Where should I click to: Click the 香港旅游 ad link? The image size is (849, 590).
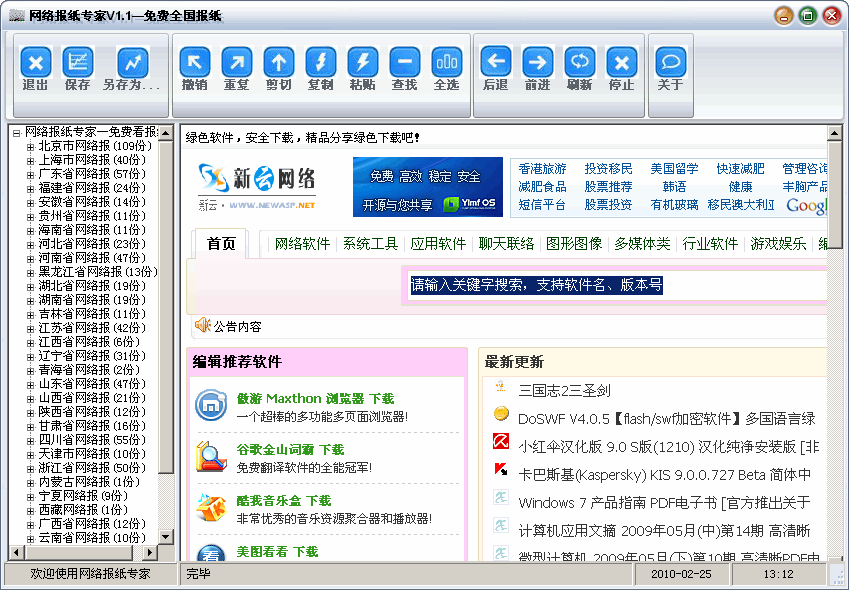pyautogui.click(x=542, y=169)
